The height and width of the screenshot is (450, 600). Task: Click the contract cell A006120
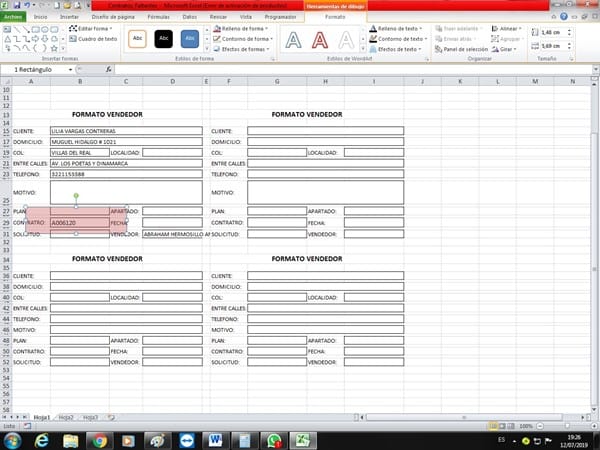[80, 223]
